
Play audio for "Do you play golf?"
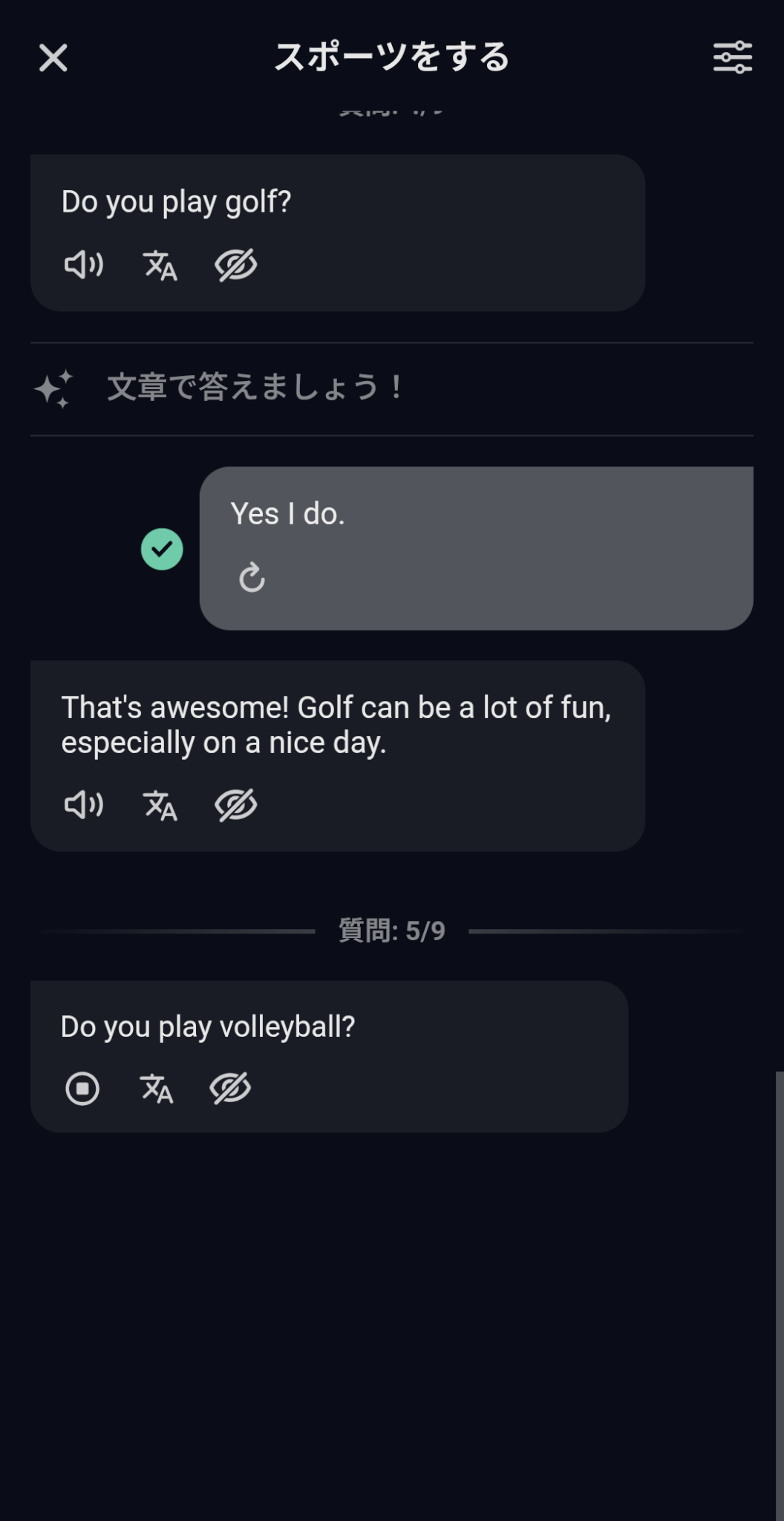[83, 264]
